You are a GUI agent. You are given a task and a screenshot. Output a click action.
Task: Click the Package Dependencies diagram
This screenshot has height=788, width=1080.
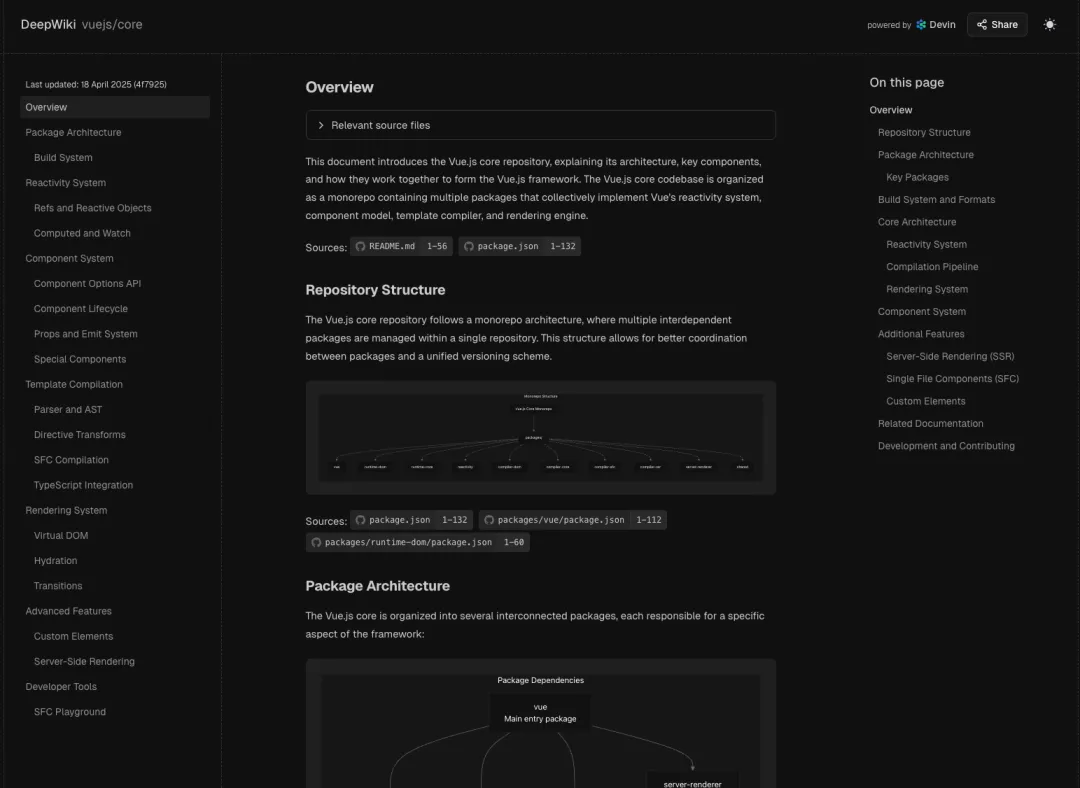coord(540,730)
